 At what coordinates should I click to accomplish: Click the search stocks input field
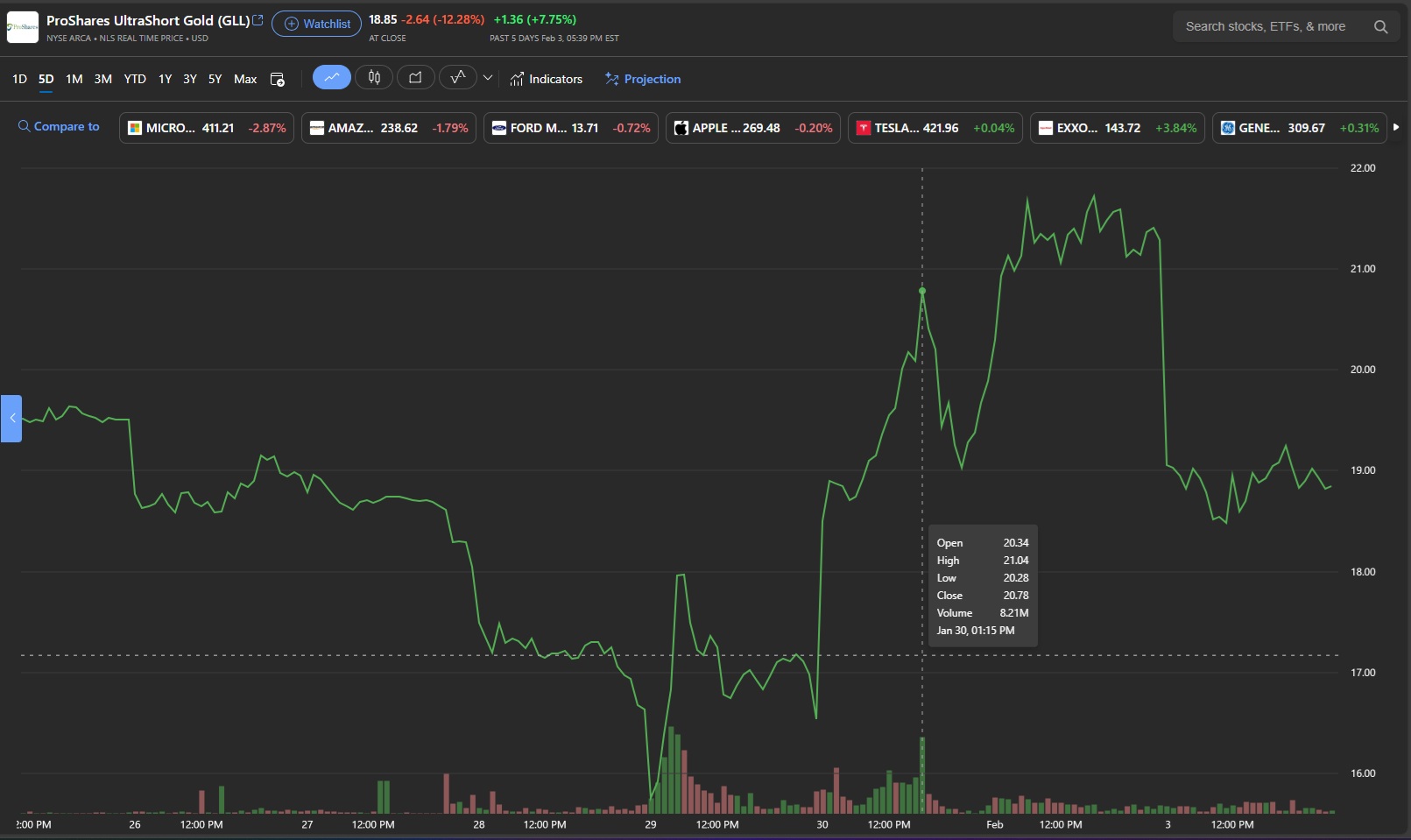1270,27
